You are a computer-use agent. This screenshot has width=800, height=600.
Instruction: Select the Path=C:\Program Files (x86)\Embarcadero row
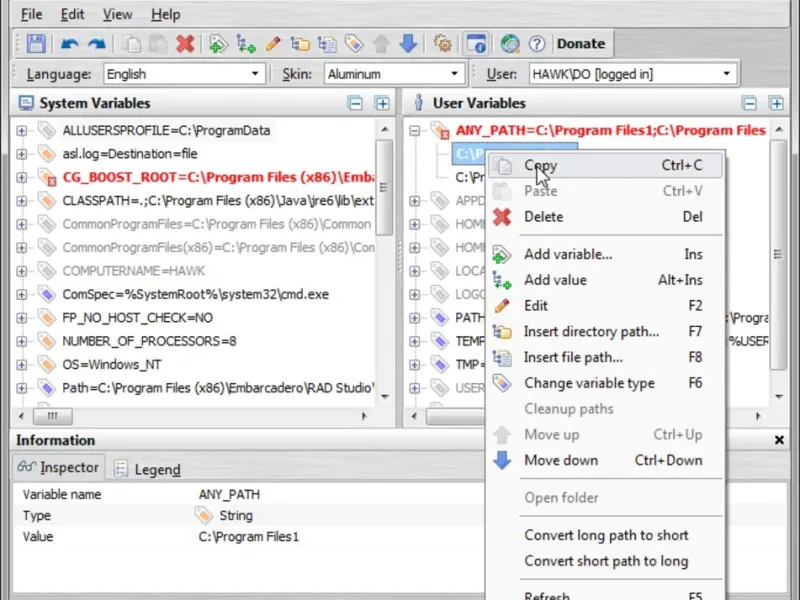218,388
